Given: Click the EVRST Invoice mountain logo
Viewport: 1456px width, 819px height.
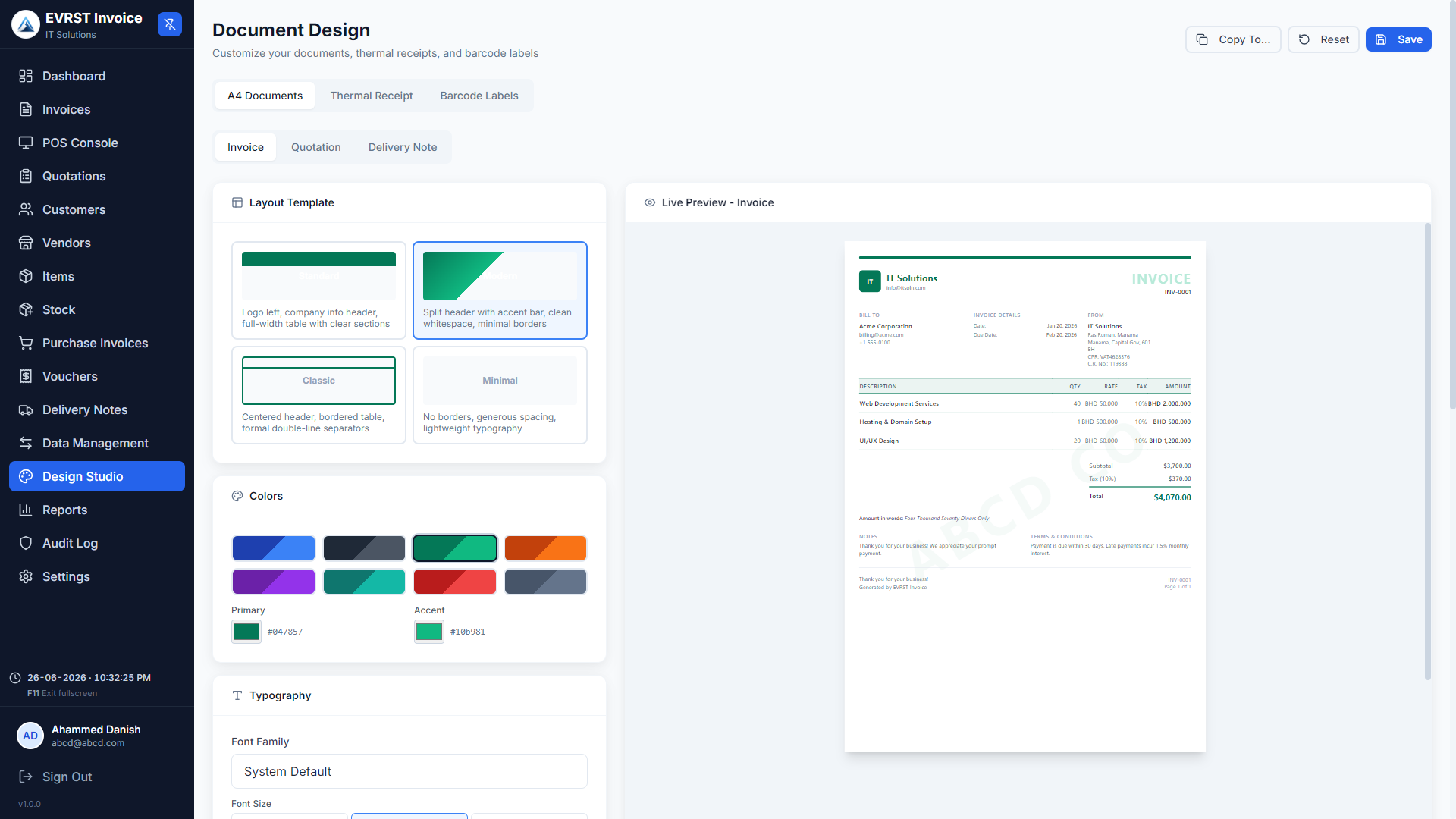Looking at the screenshot, I should tap(26, 24).
